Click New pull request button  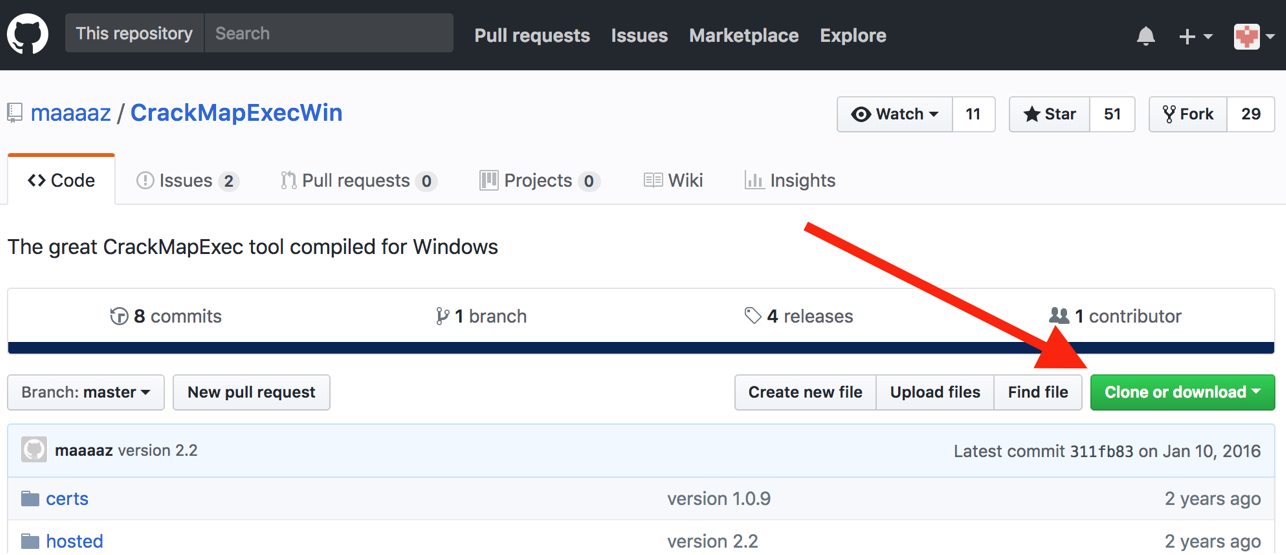pos(251,392)
